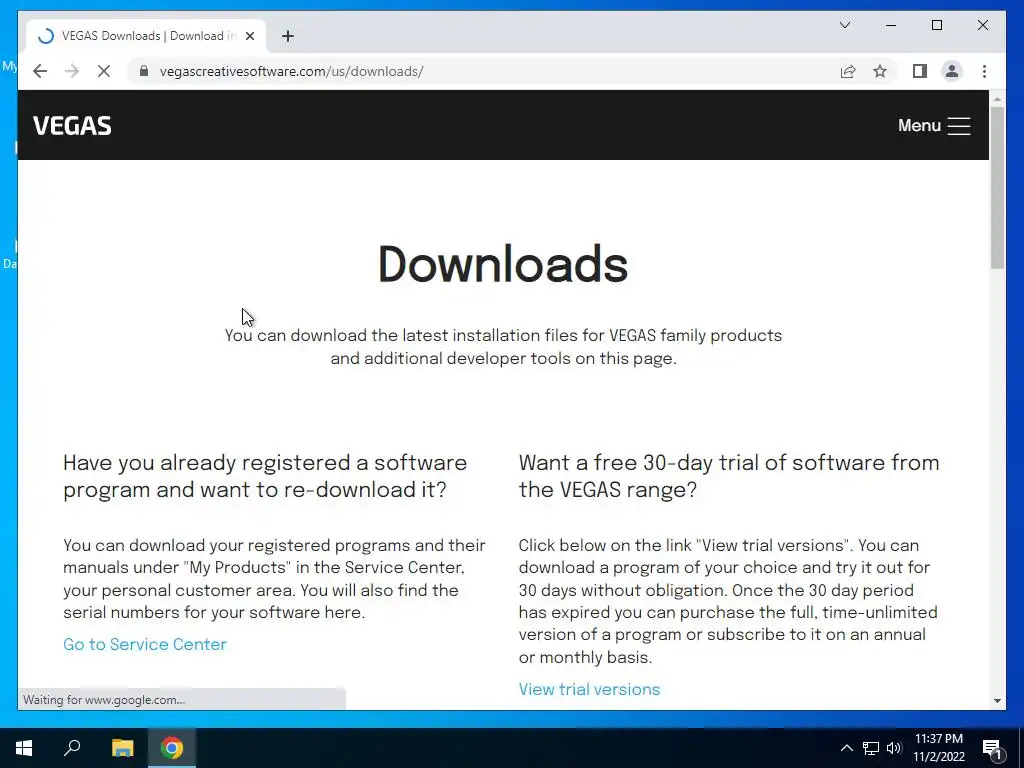The width and height of the screenshot is (1024, 768).
Task: Open the notification center icon
Action: [992, 748]
